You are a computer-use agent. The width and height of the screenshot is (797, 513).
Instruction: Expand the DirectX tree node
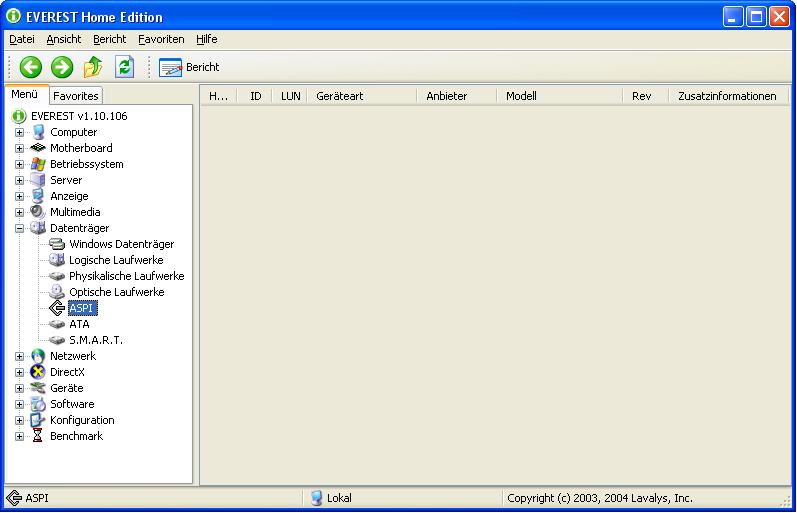[19, 373]
